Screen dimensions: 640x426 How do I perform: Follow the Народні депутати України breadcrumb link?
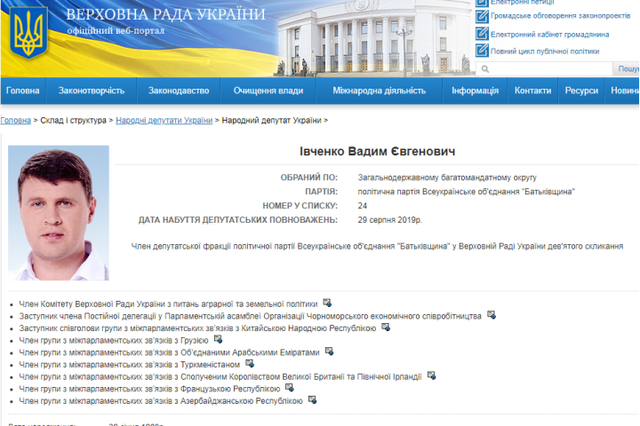(169, 120)
